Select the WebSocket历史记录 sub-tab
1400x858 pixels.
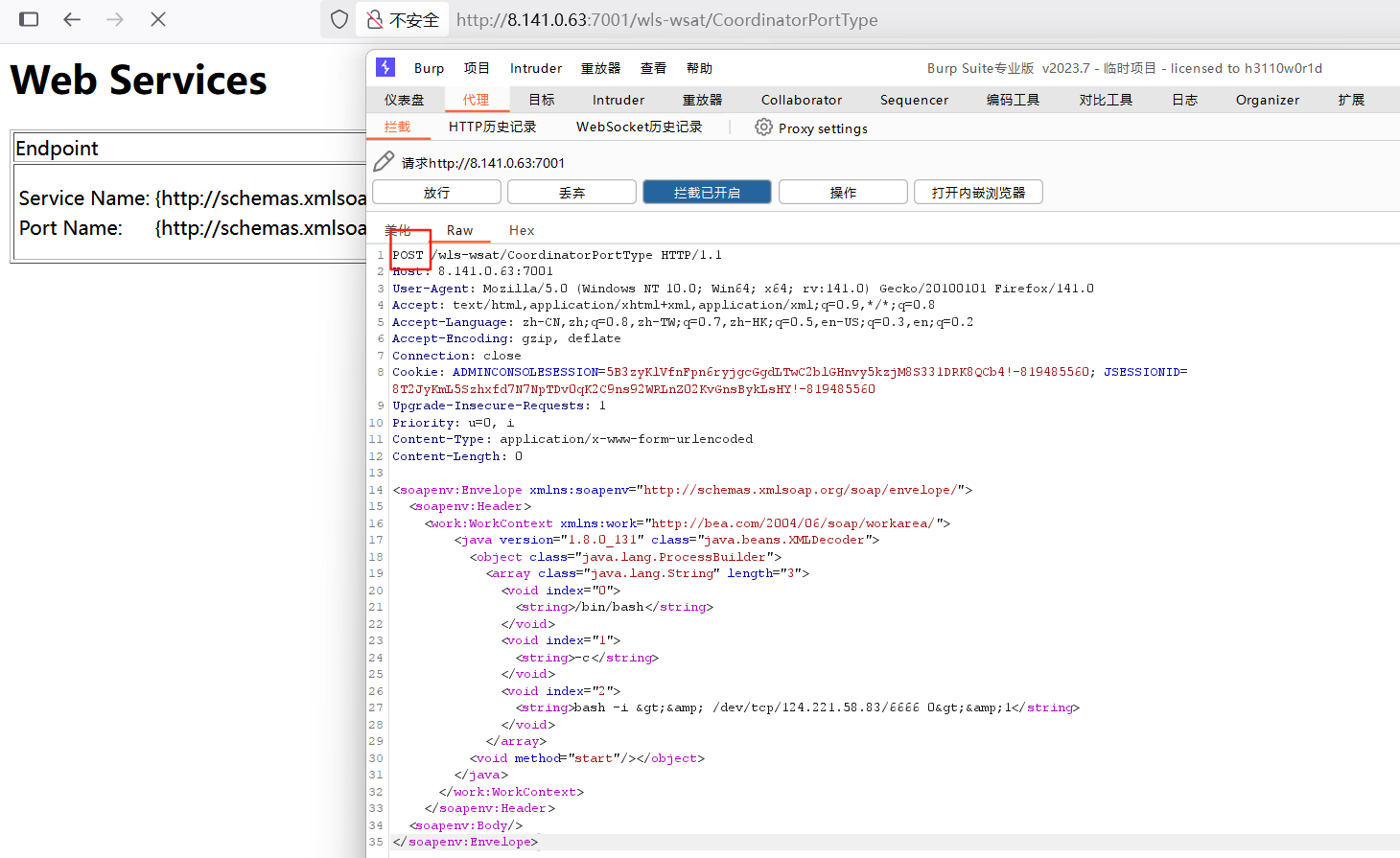639,127
